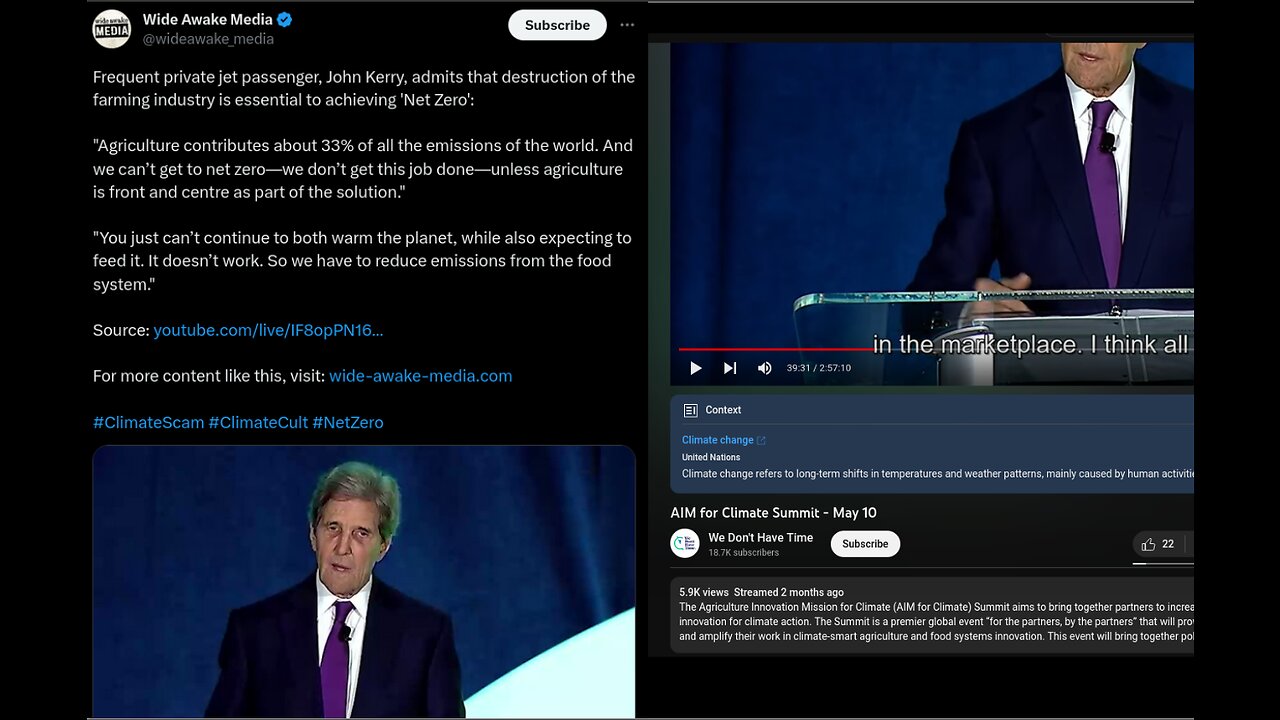The width and height of the screenshot is (1280, 720).
Task: Click the #ClimateScam hashtag
Action: pyautogui.click(x=148, y=422)
